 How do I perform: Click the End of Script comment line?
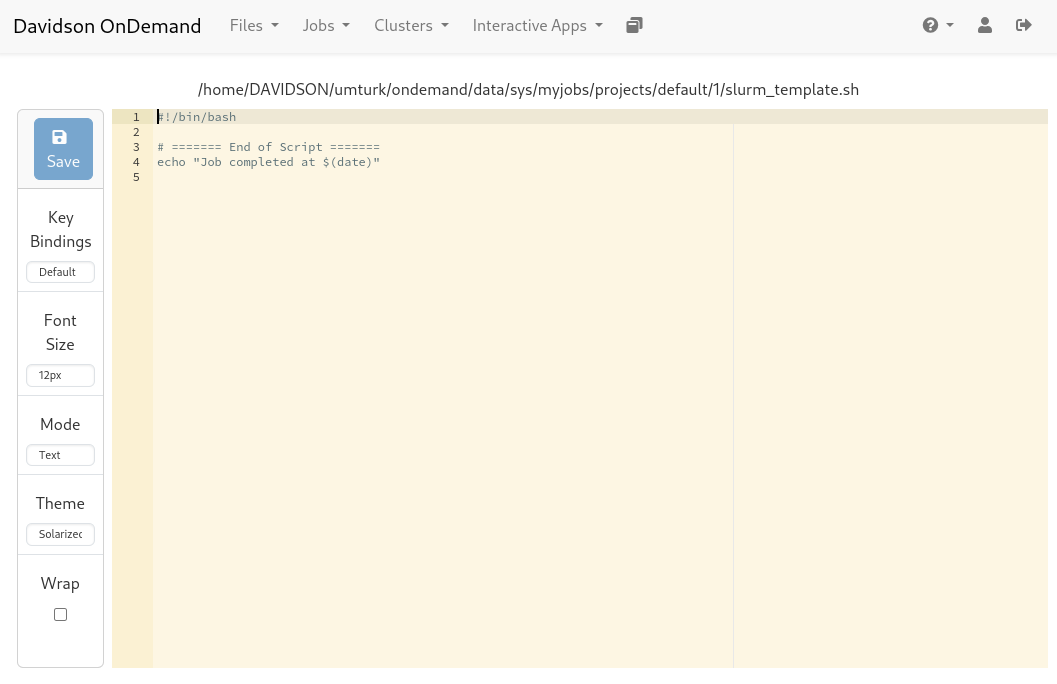(x=268, y=147)
